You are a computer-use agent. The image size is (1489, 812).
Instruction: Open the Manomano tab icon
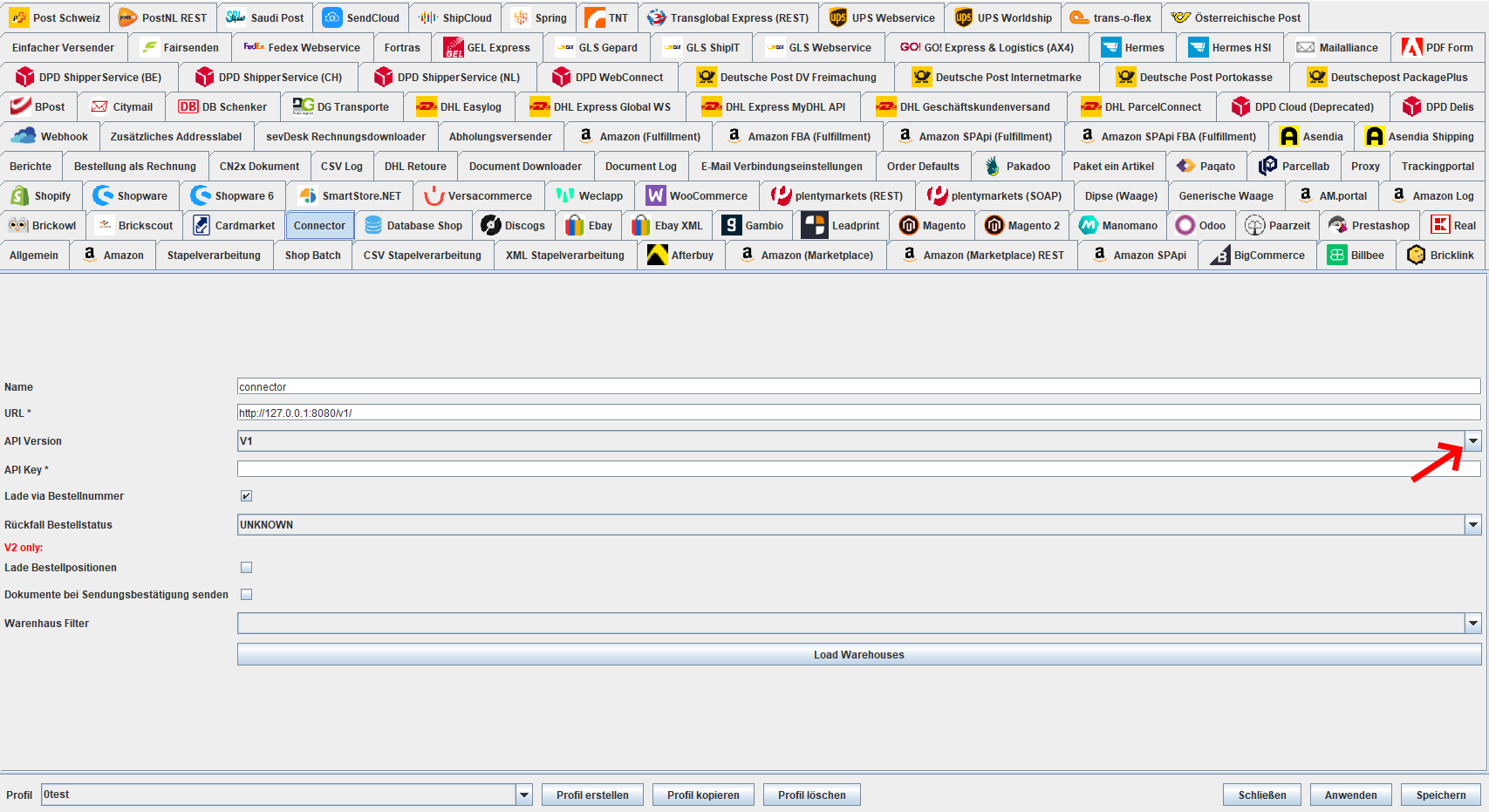click(x=1089, y=225)
